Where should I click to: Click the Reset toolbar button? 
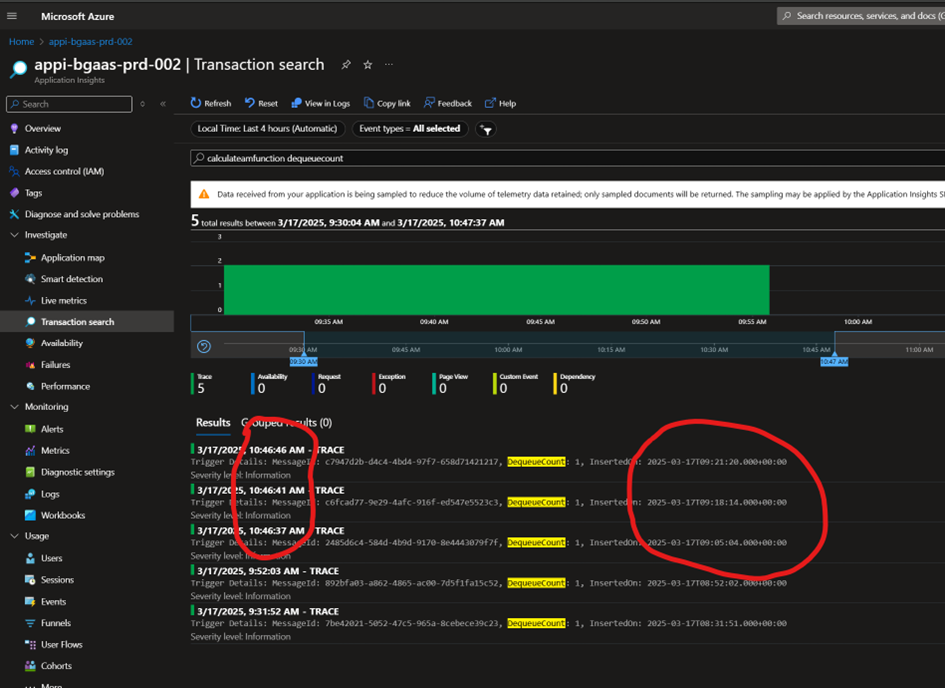pos(262,103)
